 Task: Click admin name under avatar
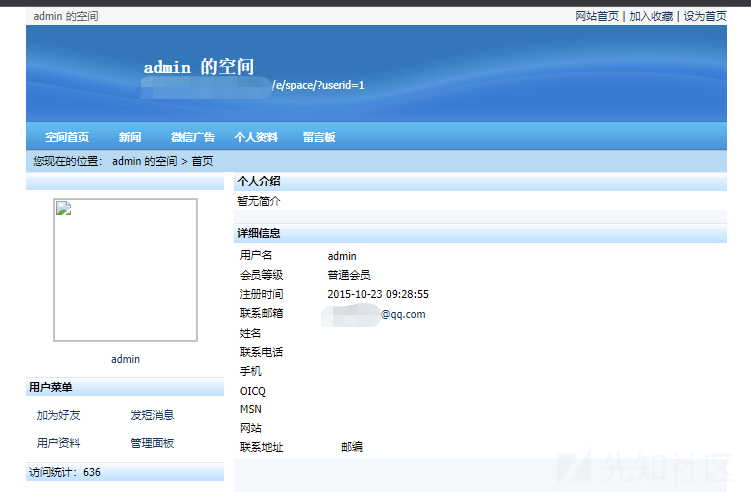(125, 359)
